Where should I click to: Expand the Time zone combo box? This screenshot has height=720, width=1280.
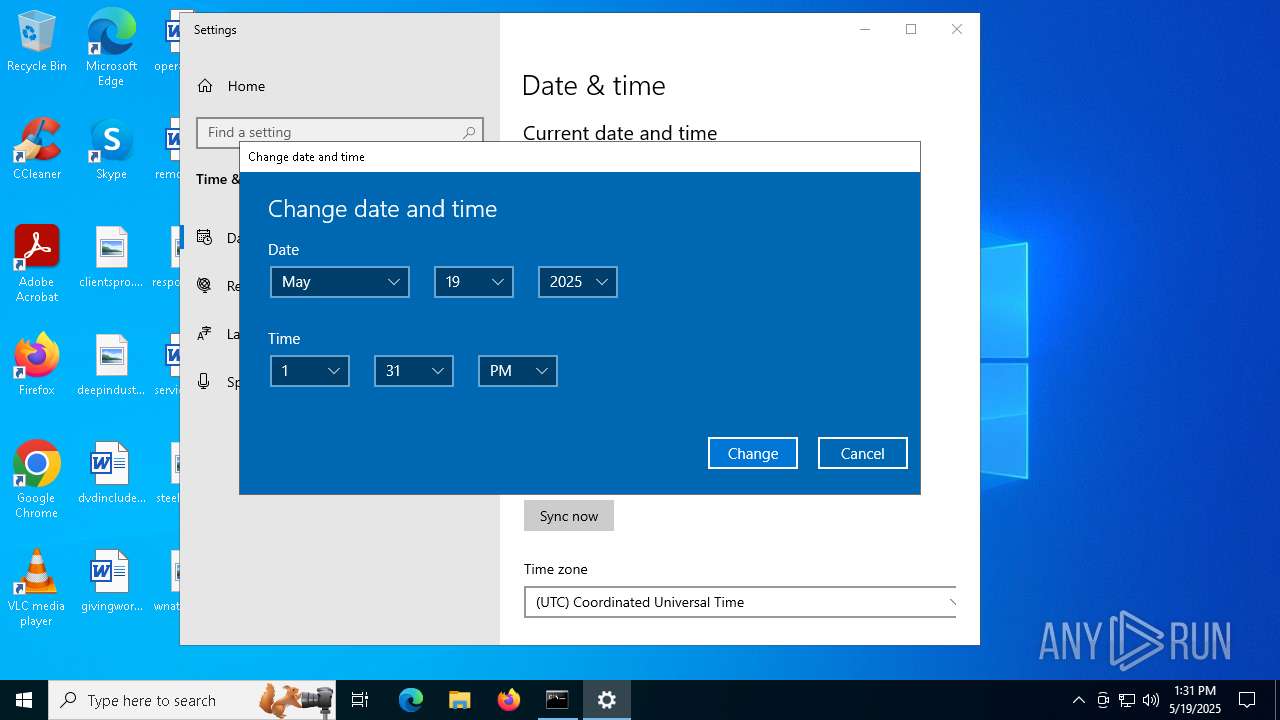tap(740, 602)
